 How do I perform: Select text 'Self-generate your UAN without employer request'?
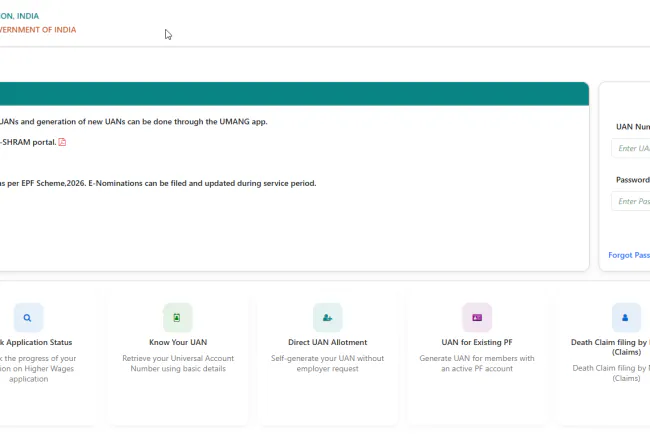coord(327,364)
